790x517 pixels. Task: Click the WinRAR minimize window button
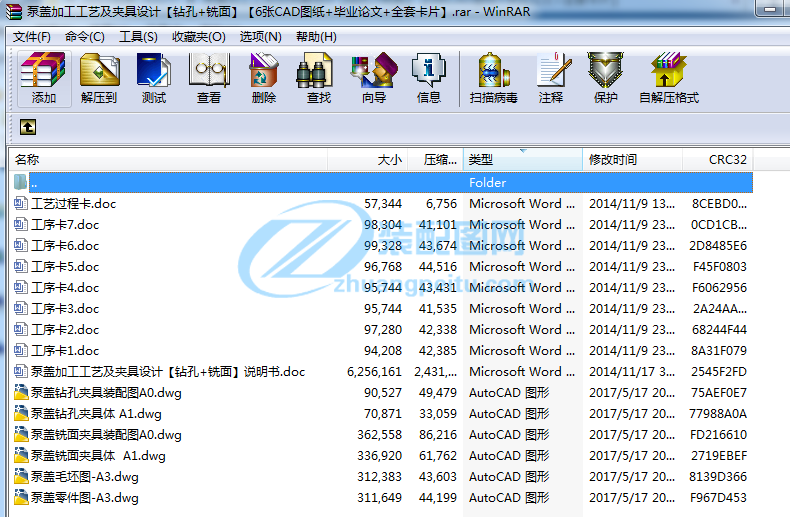769,9
